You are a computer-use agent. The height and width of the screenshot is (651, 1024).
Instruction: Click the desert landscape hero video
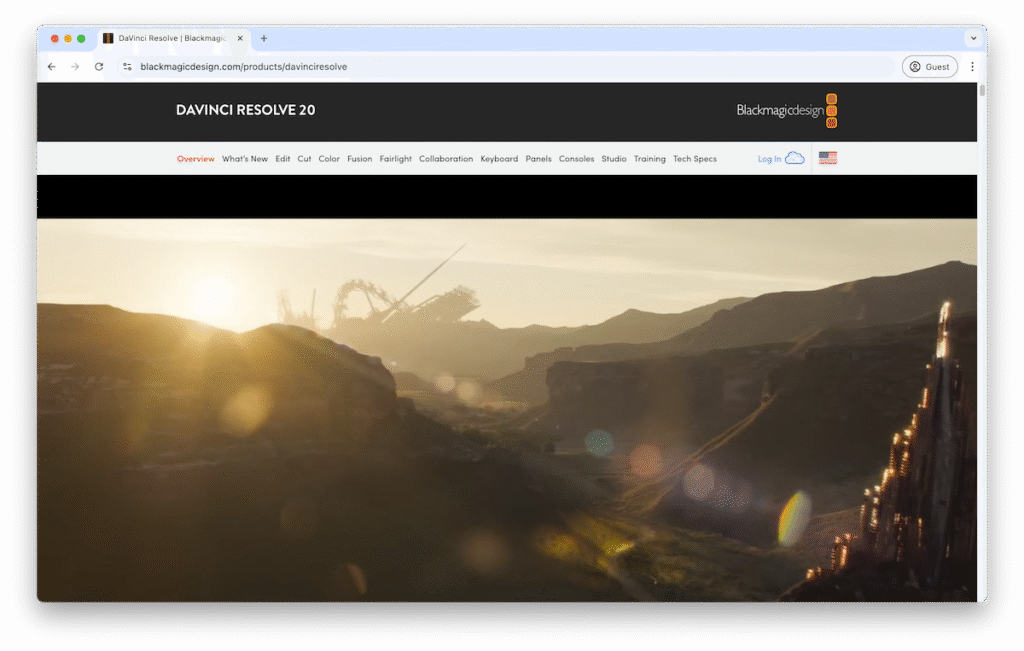tap(507, 410)
